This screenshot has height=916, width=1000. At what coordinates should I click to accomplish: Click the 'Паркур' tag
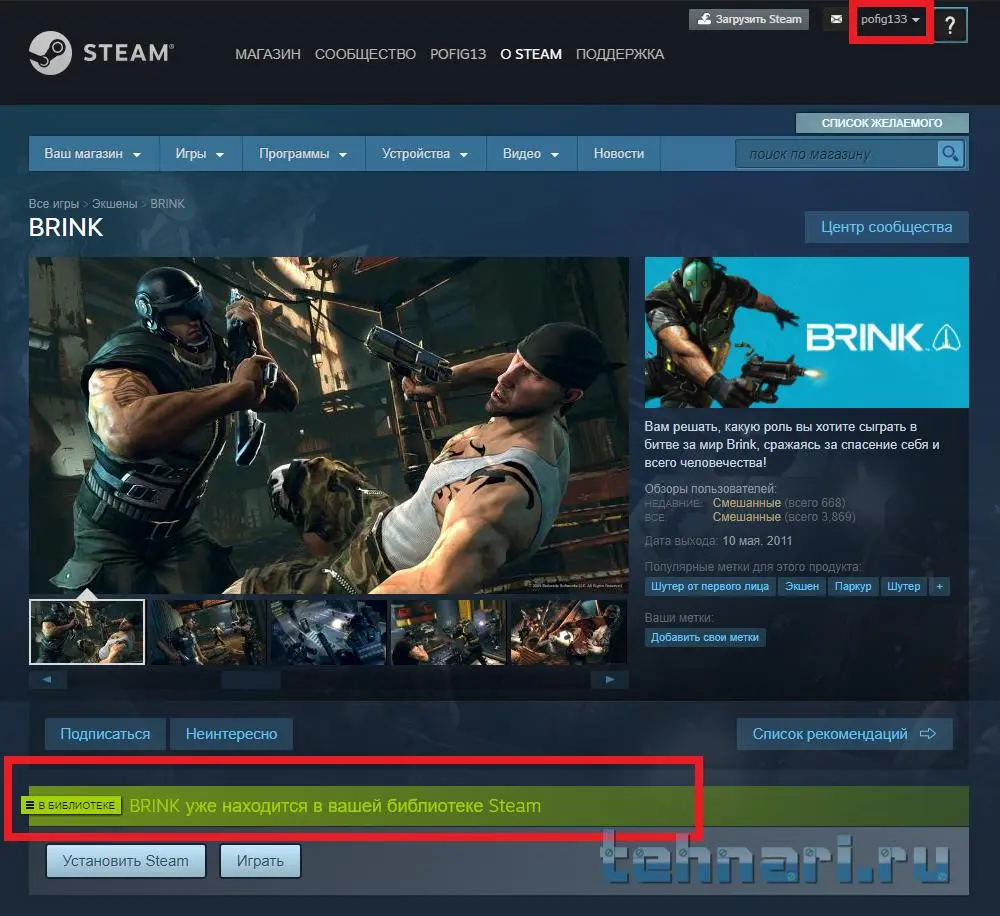tap(853, 586)
